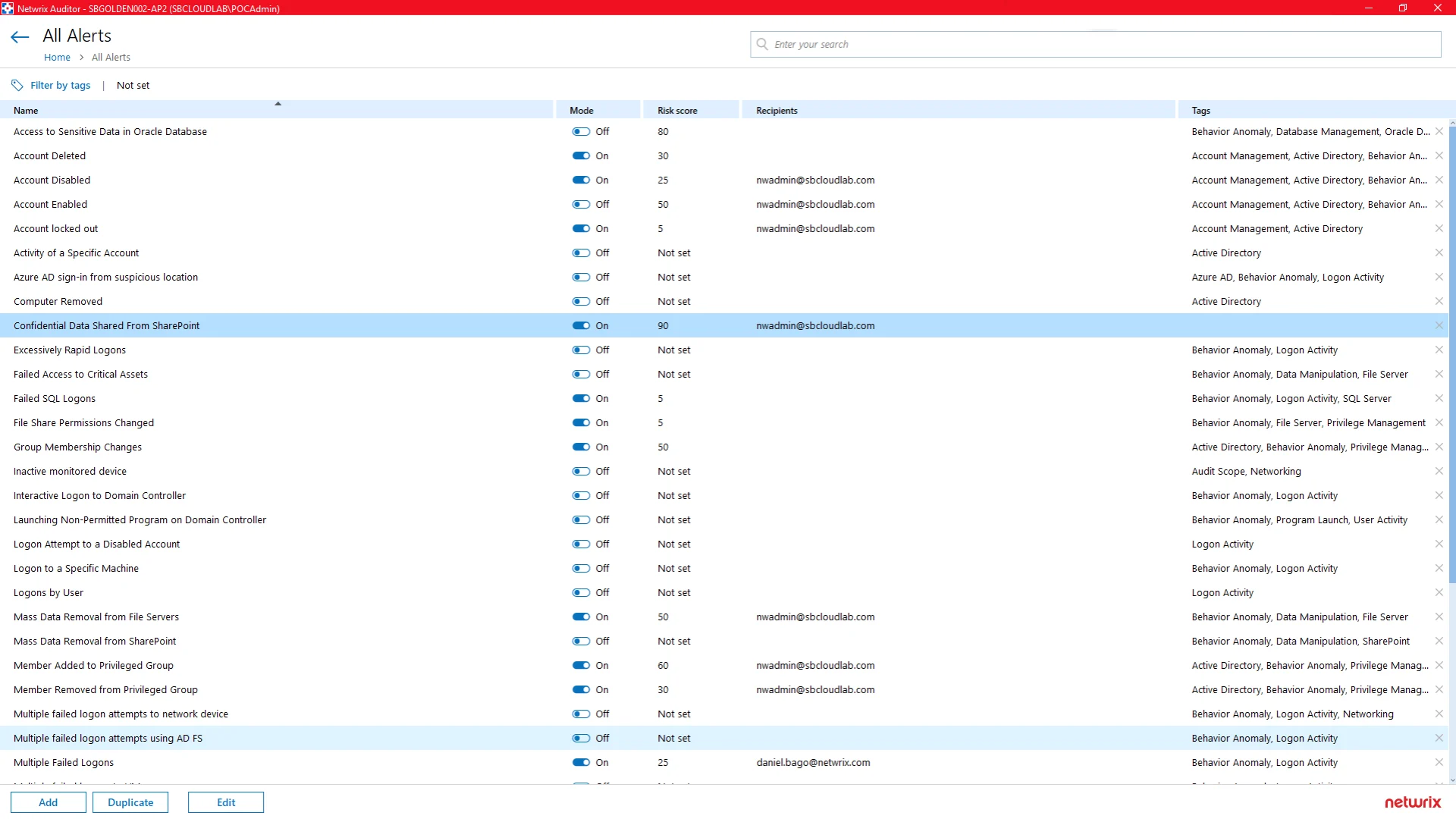Click the search input field

[x=1096, y=44]
